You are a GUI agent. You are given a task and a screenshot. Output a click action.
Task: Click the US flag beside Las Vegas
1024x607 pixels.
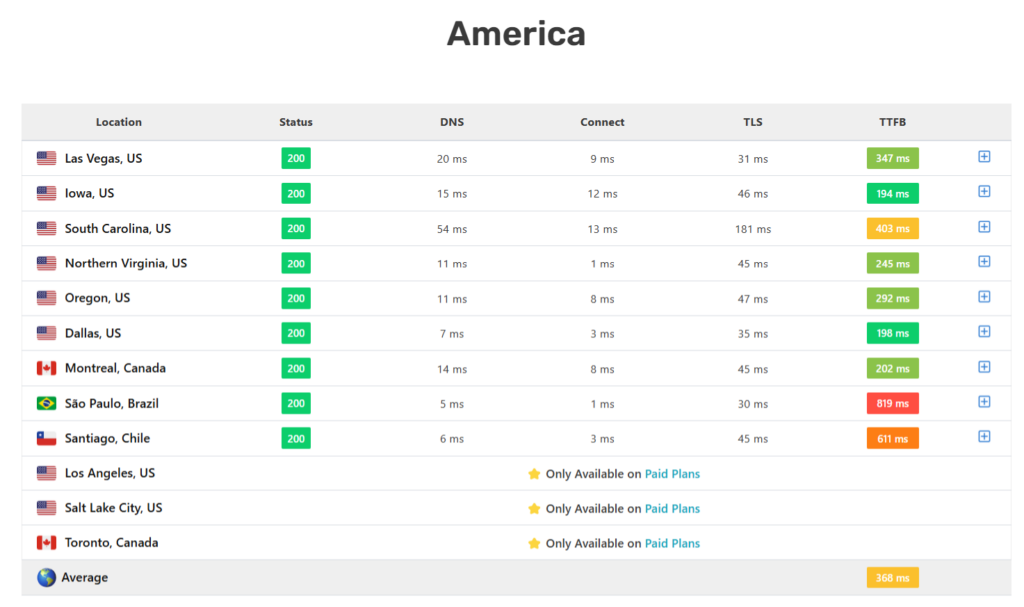(45, 158)
